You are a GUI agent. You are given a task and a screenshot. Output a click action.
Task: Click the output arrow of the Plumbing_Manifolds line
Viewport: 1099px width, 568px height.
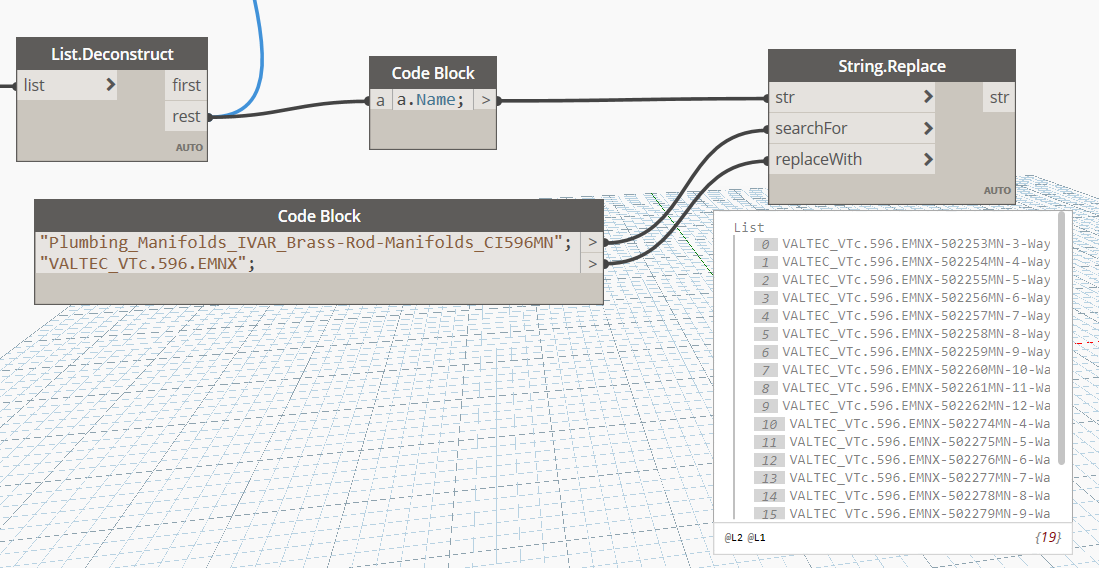(592, 243)
